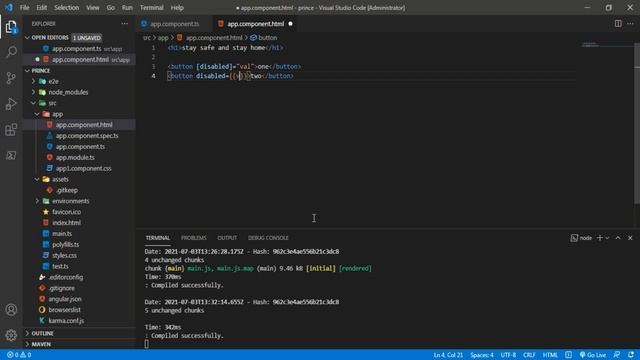Open the Manage gear icon
Image resolution: width=640 pixels, height=360 pixels.
click(x=11, y=335)
